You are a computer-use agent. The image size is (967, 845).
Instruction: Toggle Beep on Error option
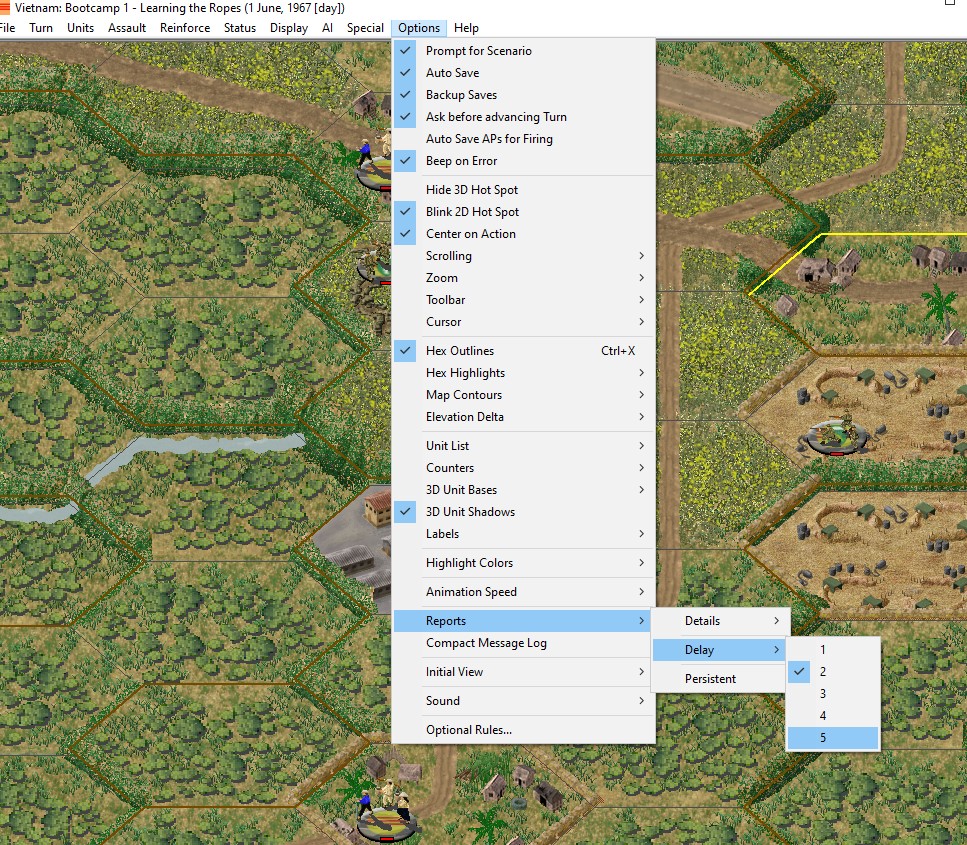tap(523, 161)
